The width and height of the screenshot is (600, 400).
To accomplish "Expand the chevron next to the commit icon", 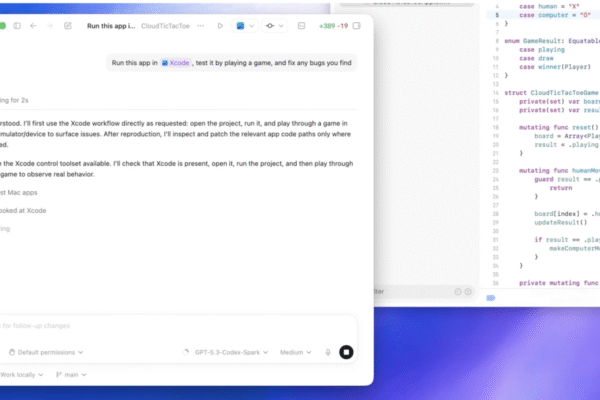I will (x=281, y=26).
